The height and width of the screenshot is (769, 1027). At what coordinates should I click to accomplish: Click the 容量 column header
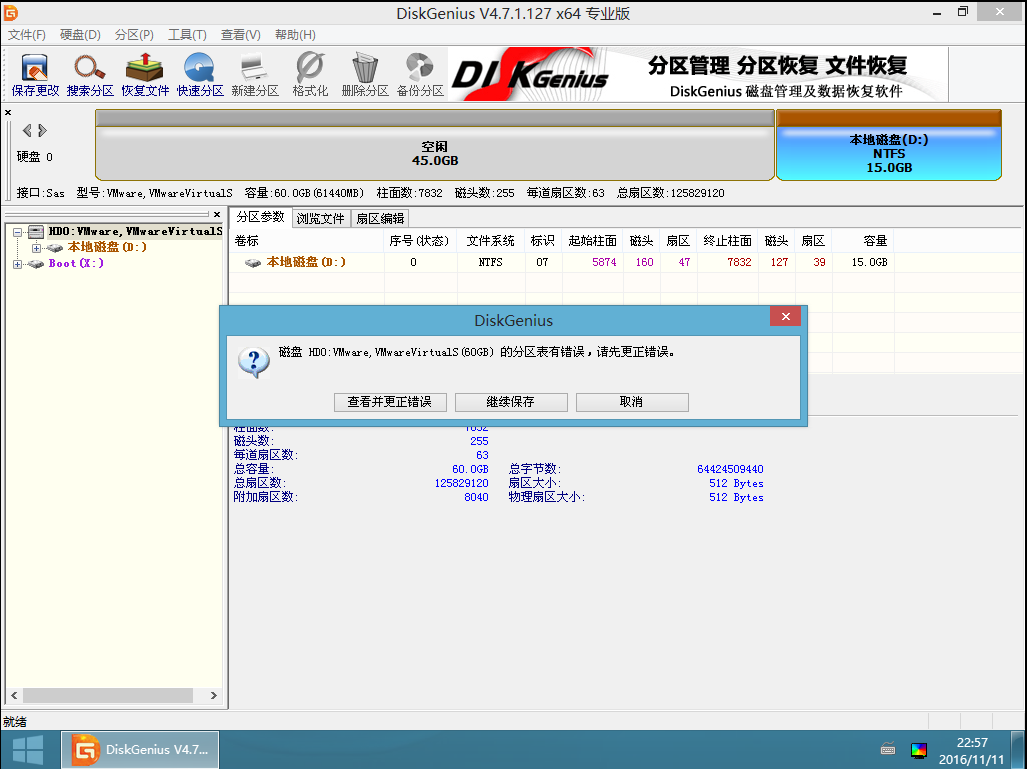point(863,241)
